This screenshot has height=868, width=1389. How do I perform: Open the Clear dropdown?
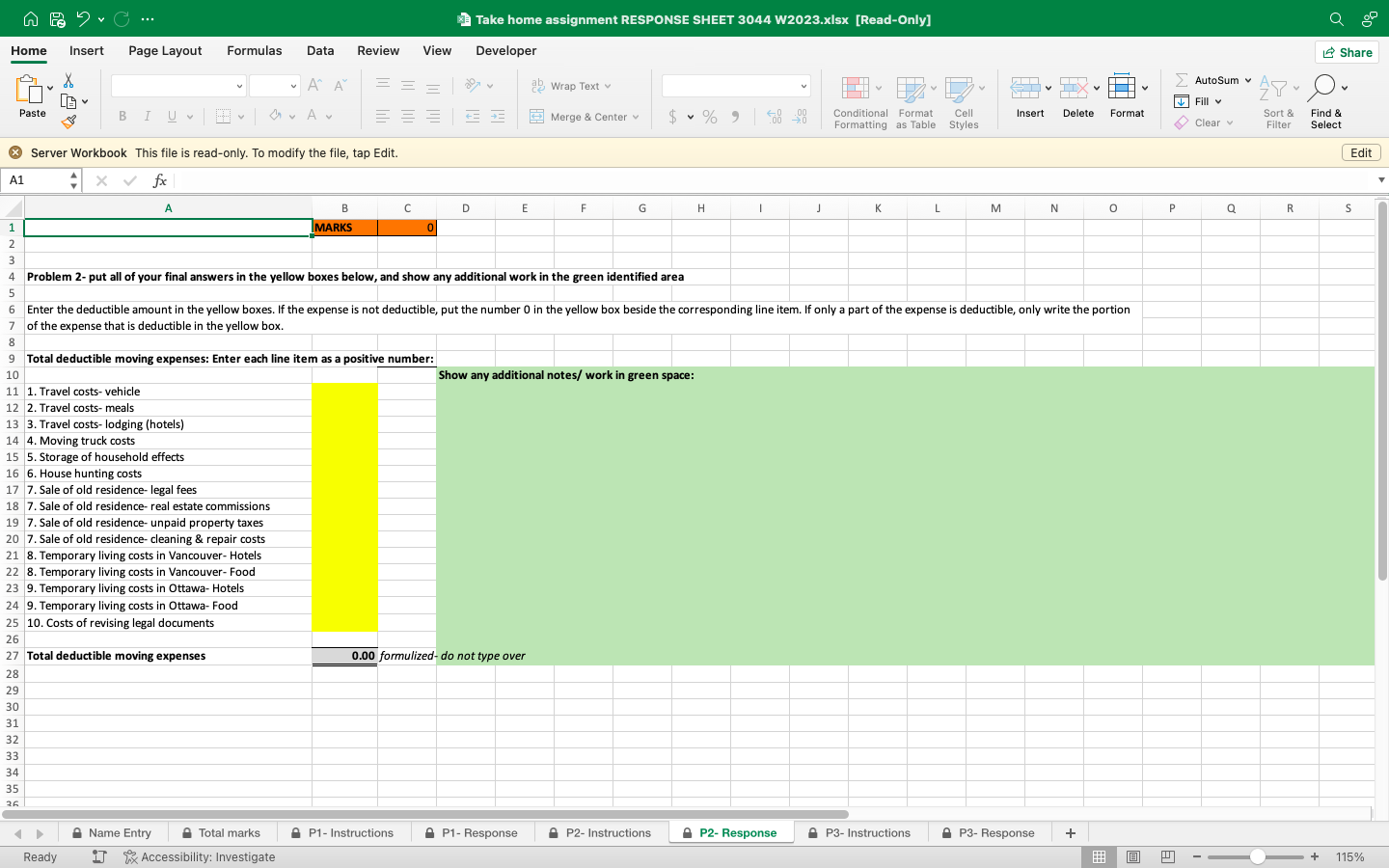(x=1205, y=122)
